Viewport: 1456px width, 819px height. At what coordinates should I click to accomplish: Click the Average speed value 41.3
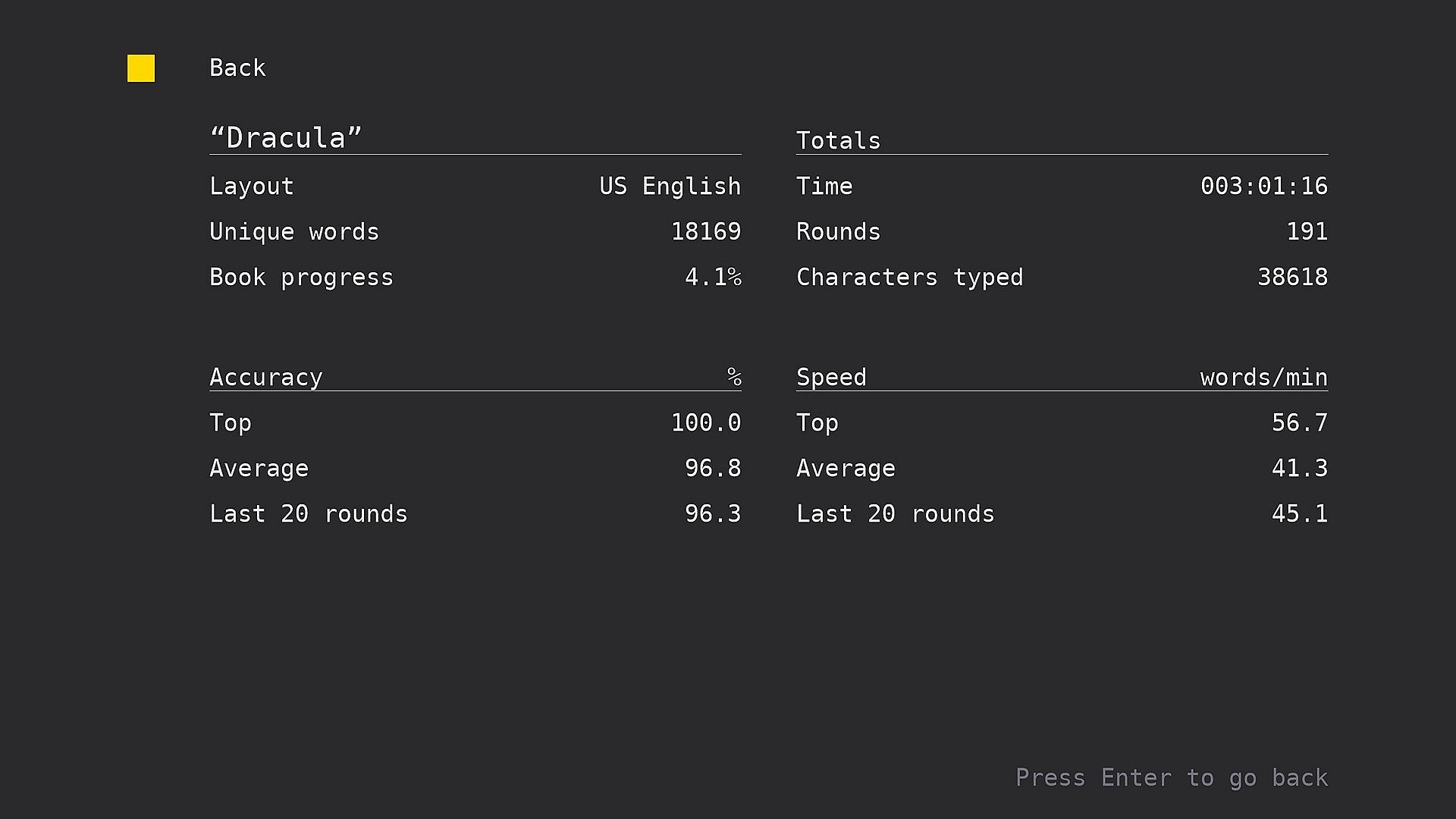coord(1299,469)
